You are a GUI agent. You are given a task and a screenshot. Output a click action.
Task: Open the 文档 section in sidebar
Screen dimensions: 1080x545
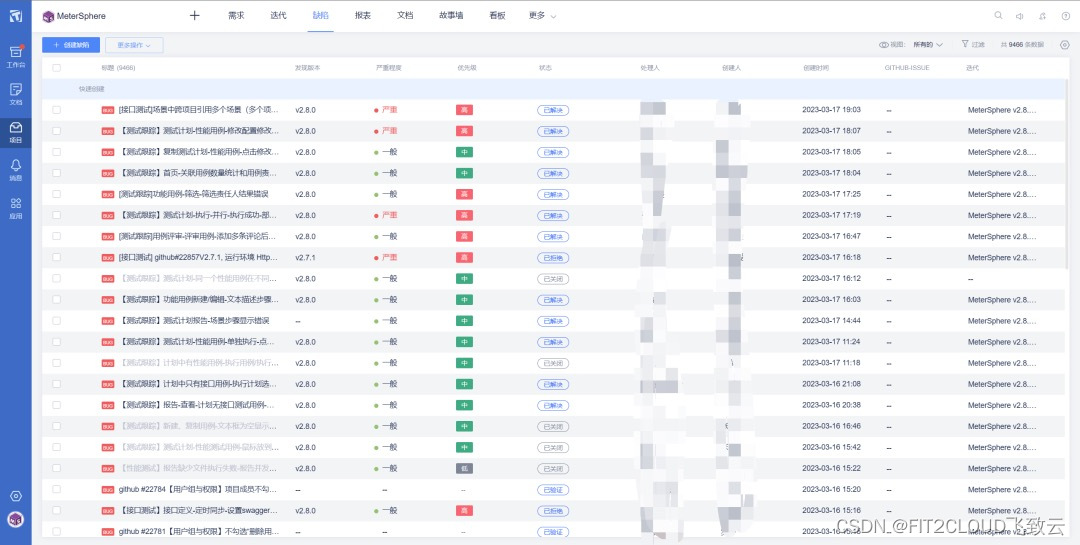[16, 94]
